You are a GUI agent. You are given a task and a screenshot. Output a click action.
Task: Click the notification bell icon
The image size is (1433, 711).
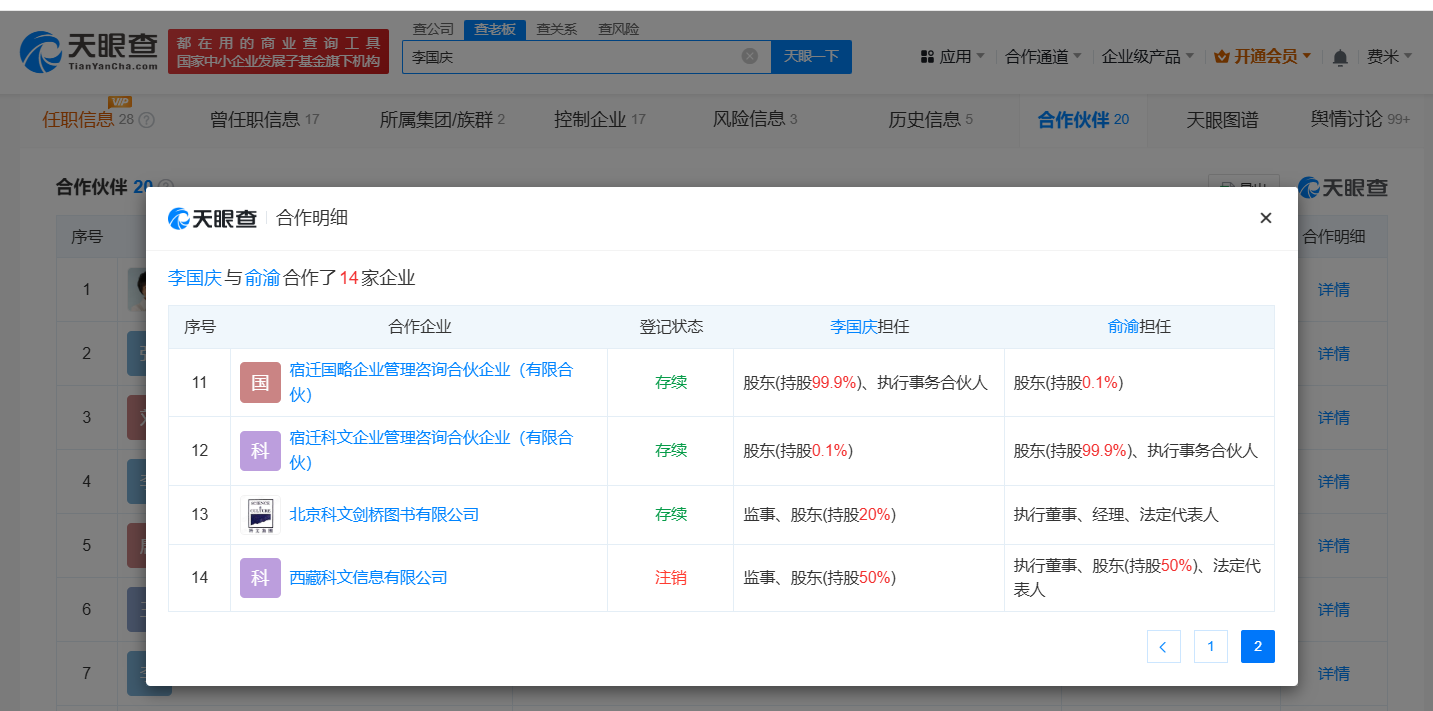(x=1340, y=57)
